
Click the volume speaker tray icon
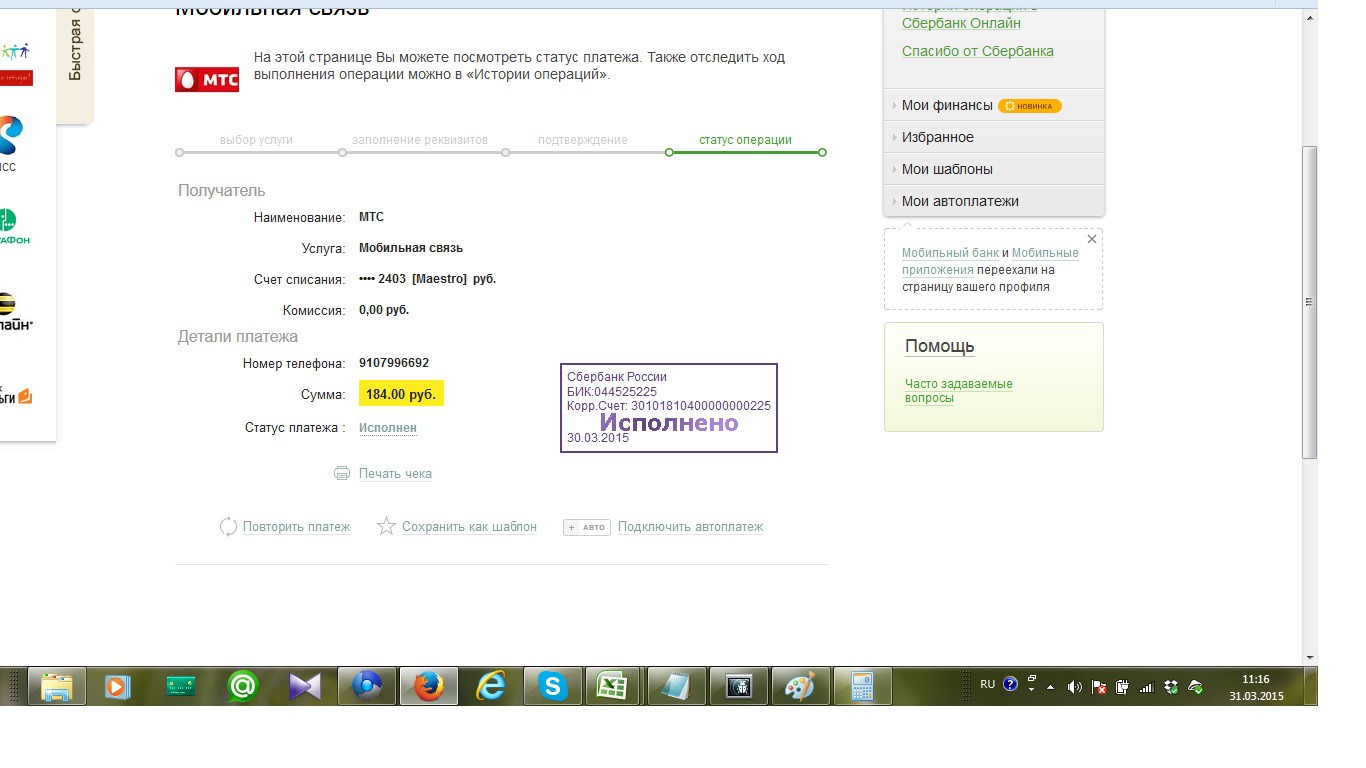click(x=1075, y=687)
